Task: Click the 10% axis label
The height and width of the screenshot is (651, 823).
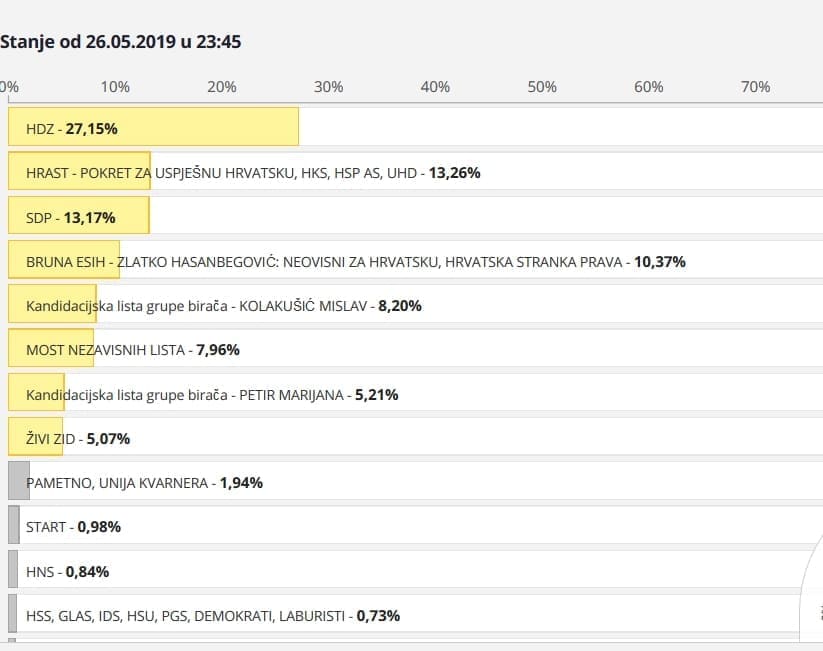Action: point(115,87)
